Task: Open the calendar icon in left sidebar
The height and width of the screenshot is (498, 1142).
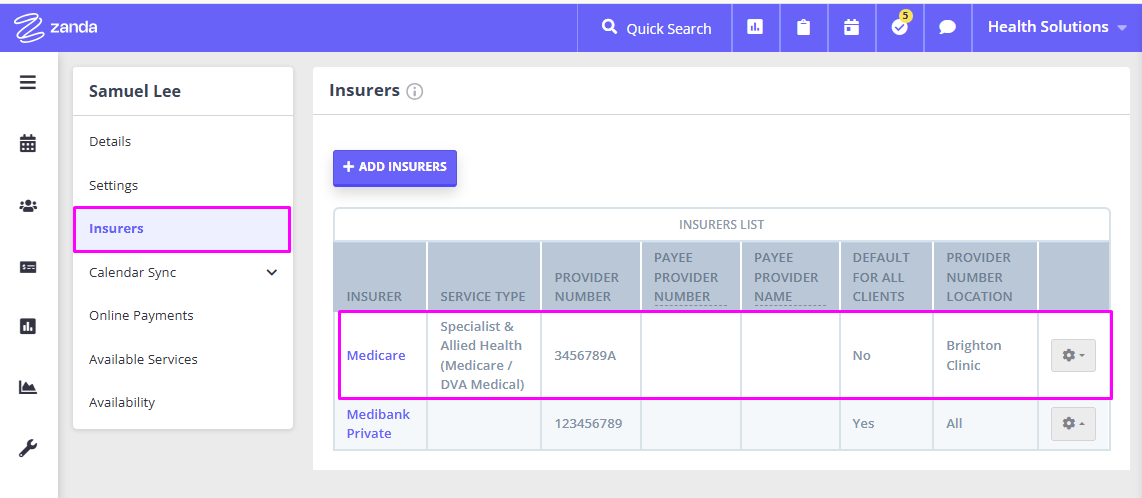Action: point(28,143)
